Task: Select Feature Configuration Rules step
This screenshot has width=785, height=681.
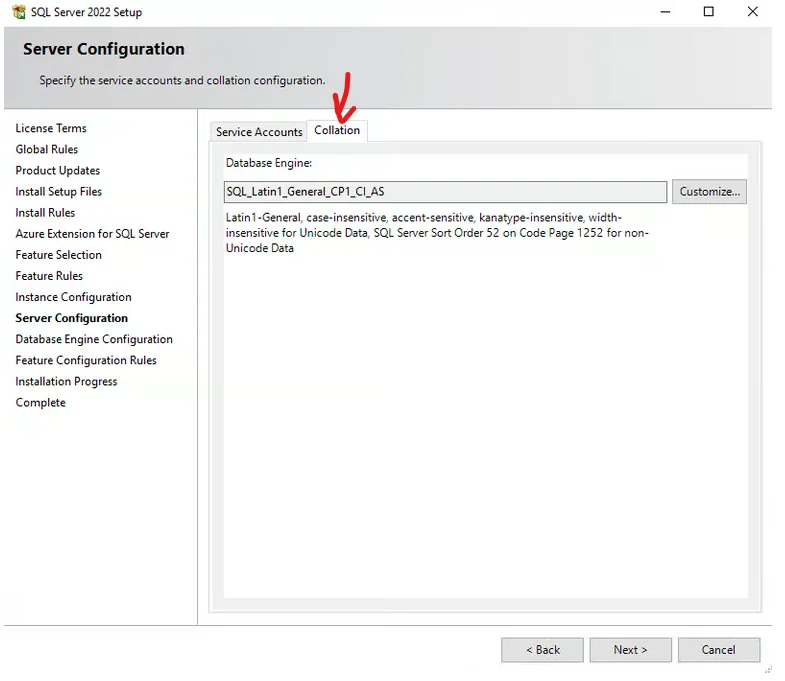Action: tap(86, 360)
